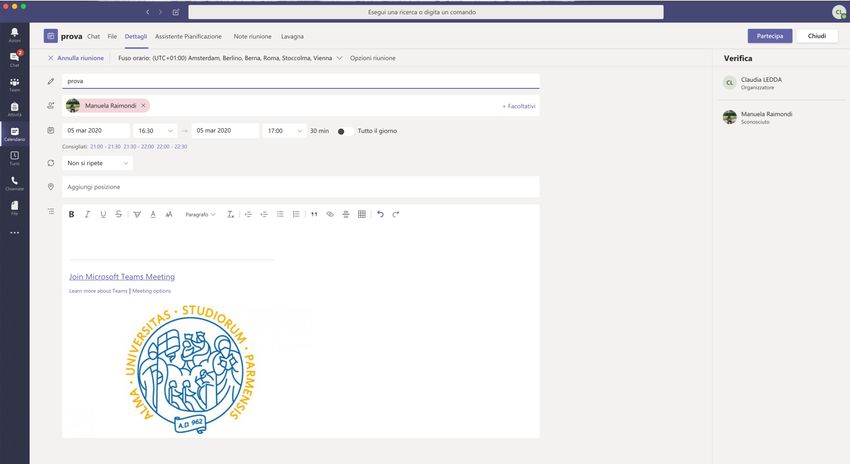The image size is (850, 464).
Task: Open the Paragrafo style dropdown
Action: (x=200, y=214)
